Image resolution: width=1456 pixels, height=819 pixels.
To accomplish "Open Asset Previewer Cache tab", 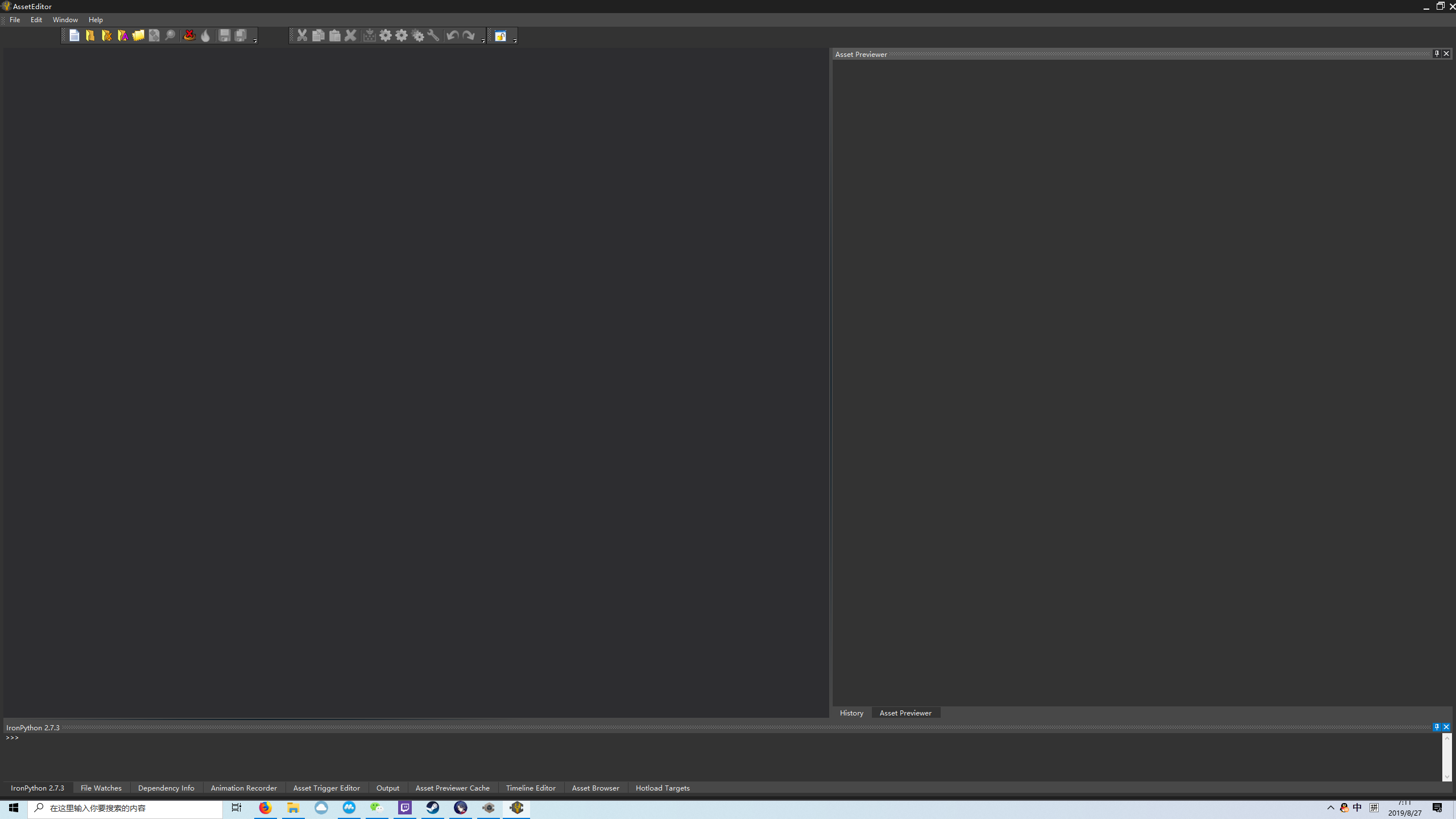I will [453, 788].
